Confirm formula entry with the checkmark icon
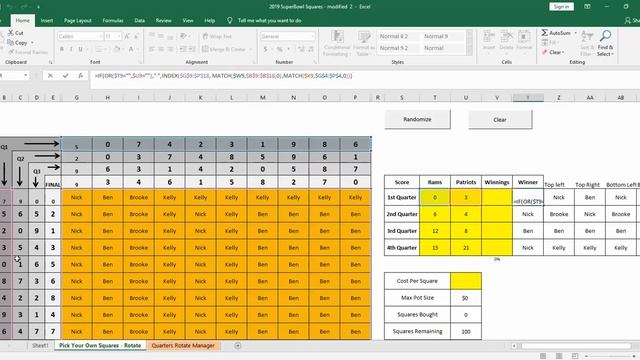 tap(65, 76)
